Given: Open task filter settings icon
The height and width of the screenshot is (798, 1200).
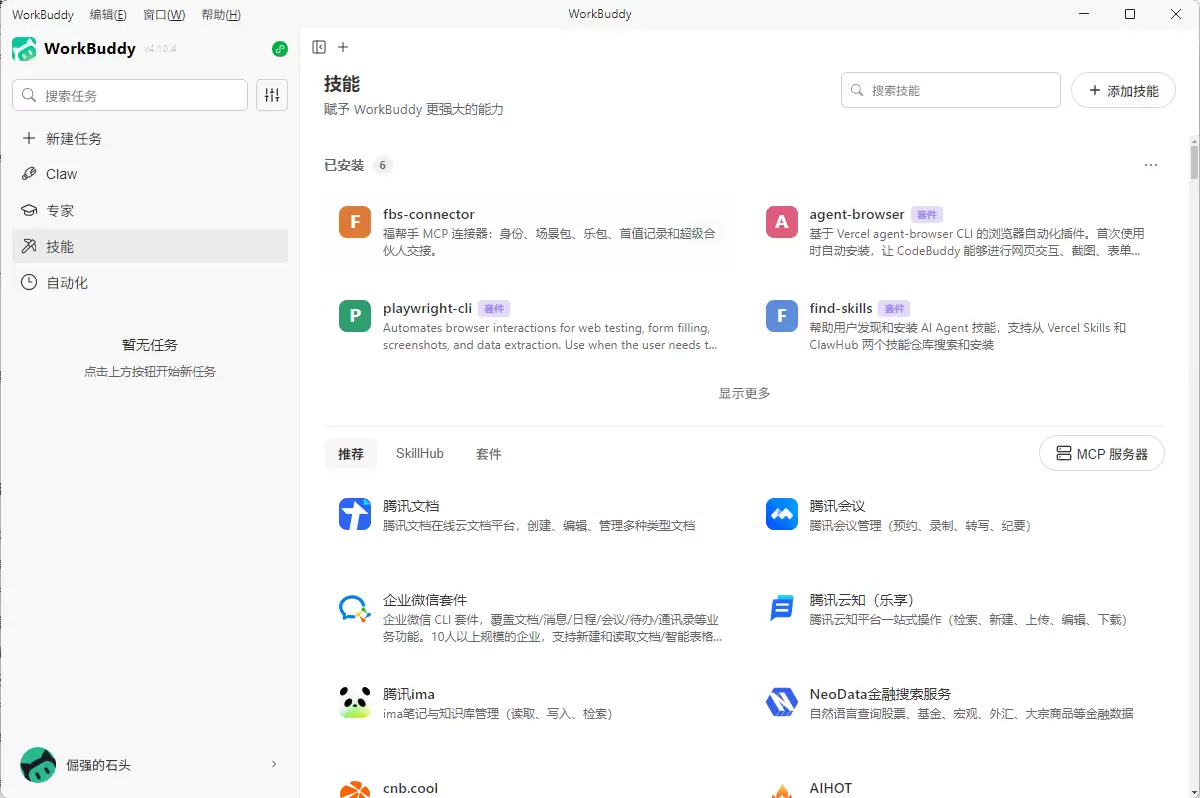Looking at the screenshot, I should (272, 95).
